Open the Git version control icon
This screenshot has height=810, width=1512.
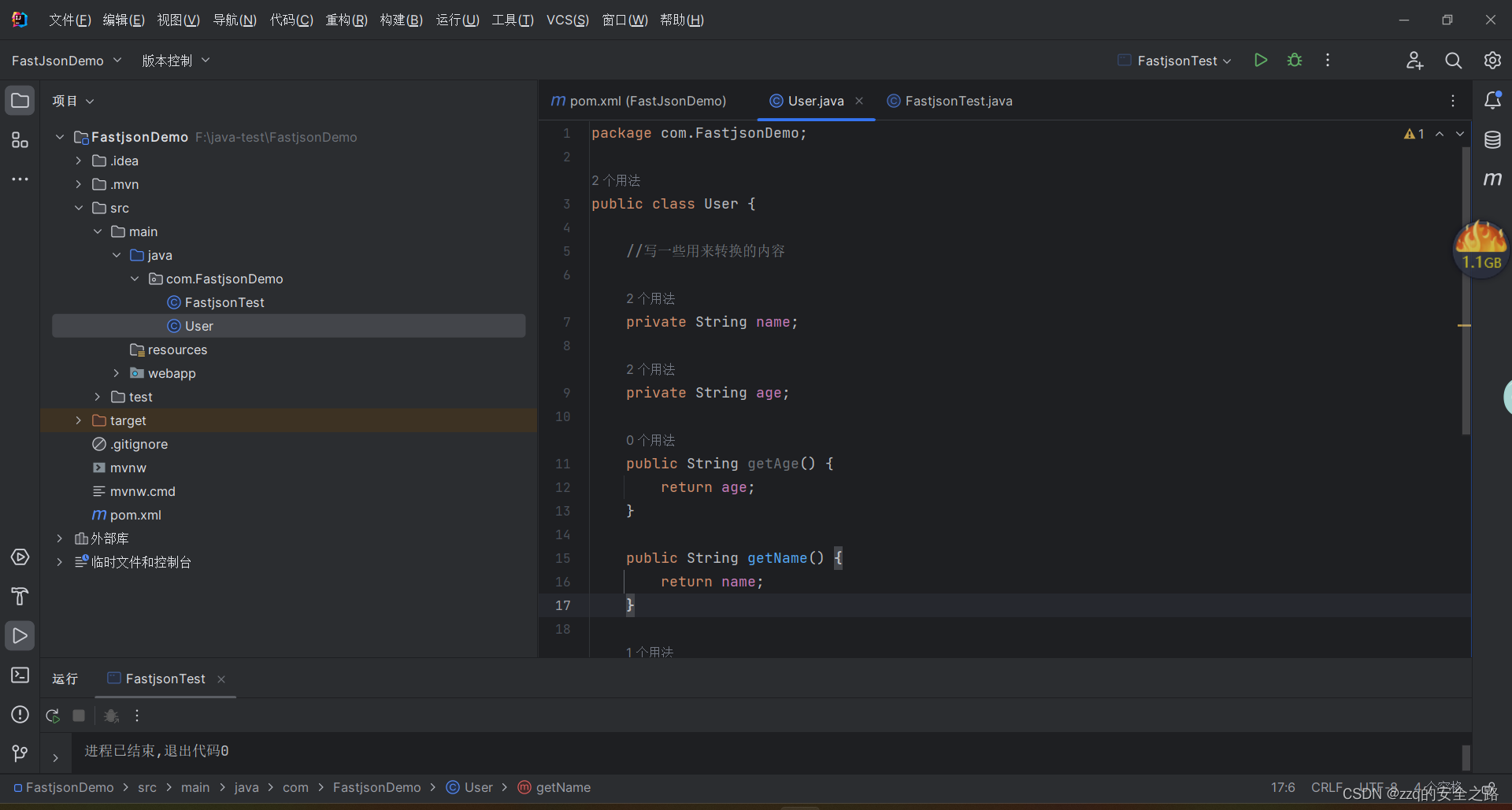[20, 754]
